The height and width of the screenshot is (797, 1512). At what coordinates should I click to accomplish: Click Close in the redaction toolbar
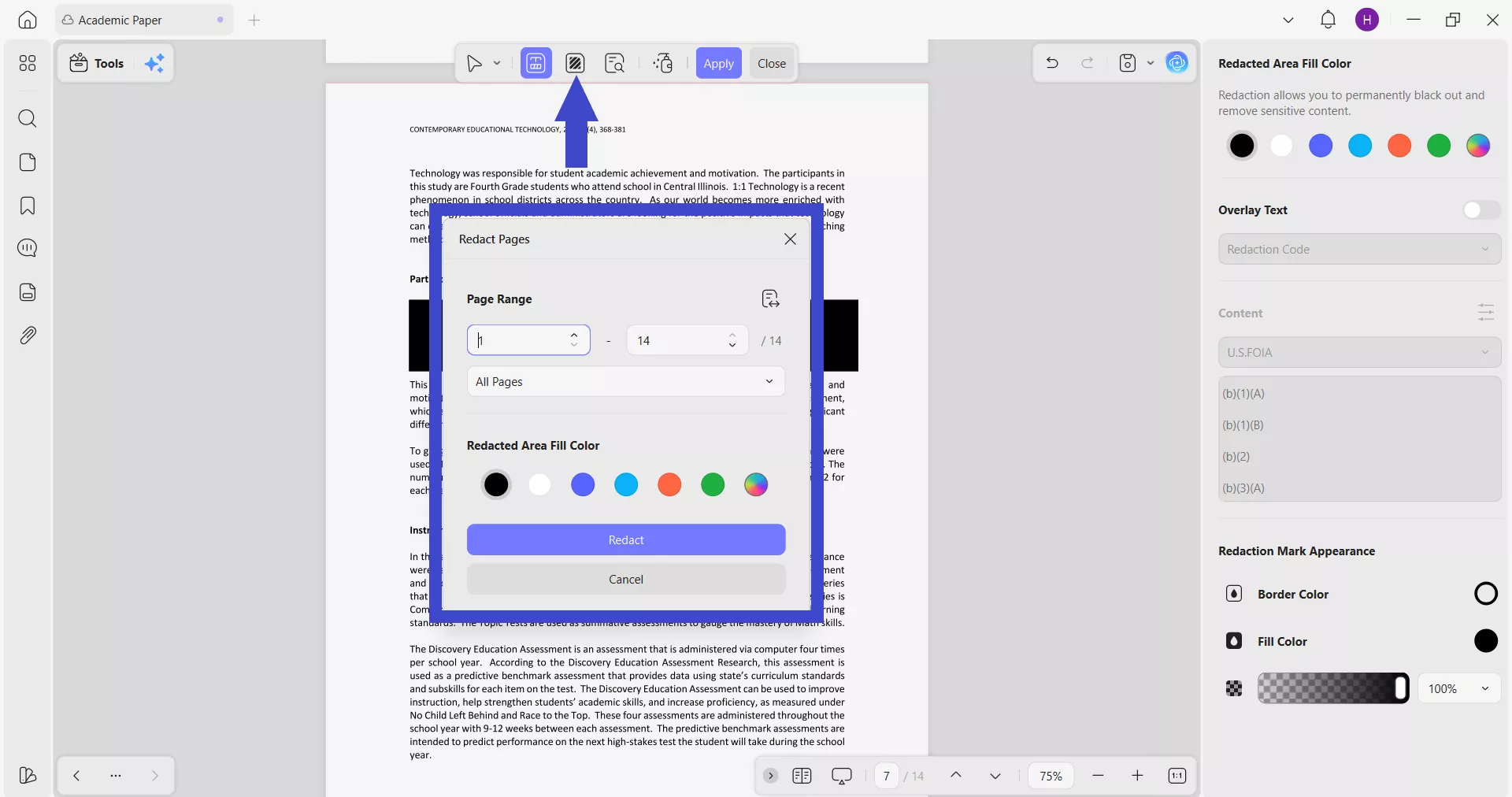tap(772, 63)
